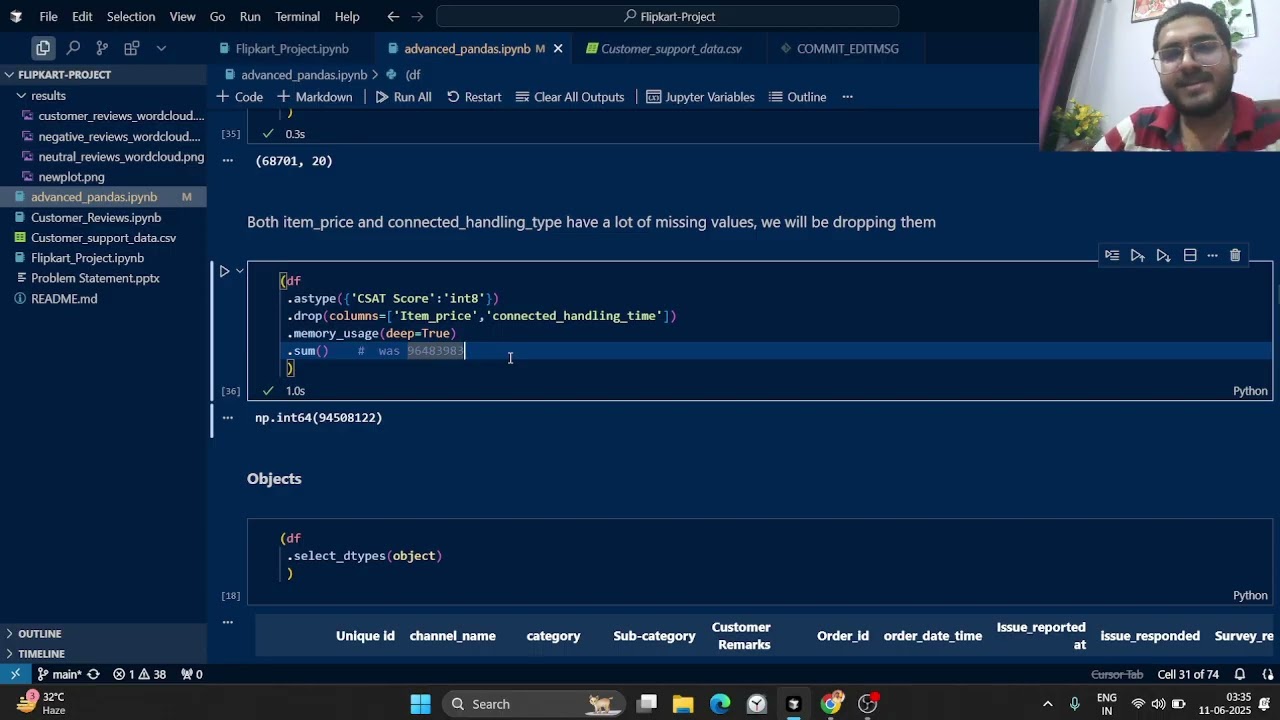Show hidden system tray icons
The image size is (1280, 720).
(1047, 704)
